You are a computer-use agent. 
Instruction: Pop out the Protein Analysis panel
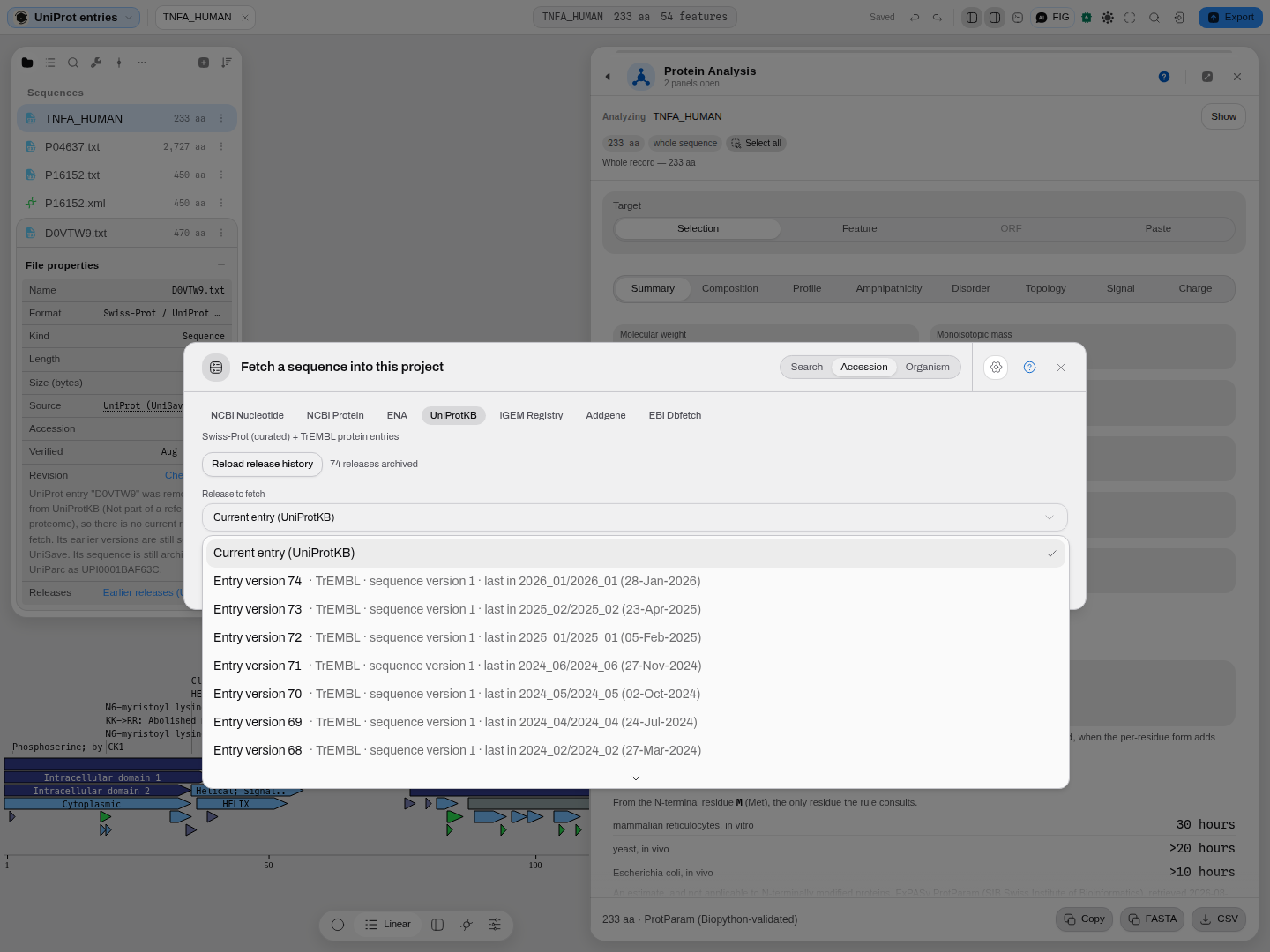point(1207,77)
